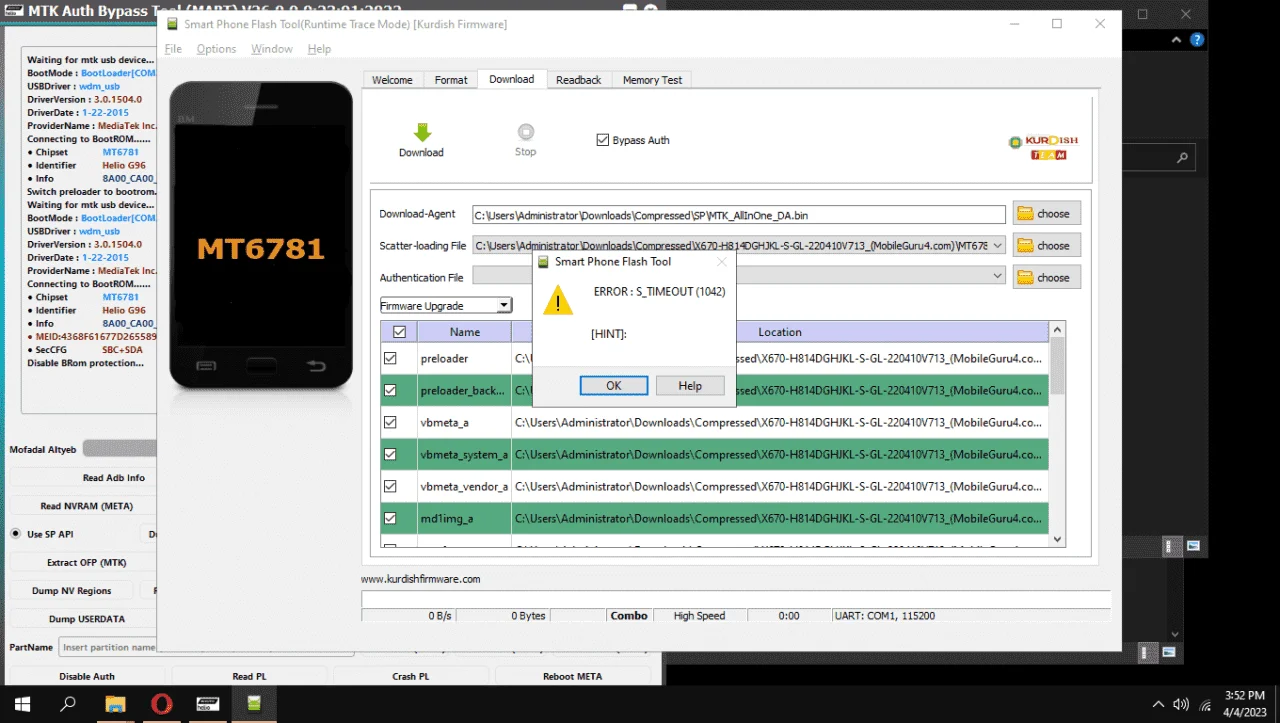1280x723 pixels.
Task: Open taskbar search magnifier
Action: 68,703
